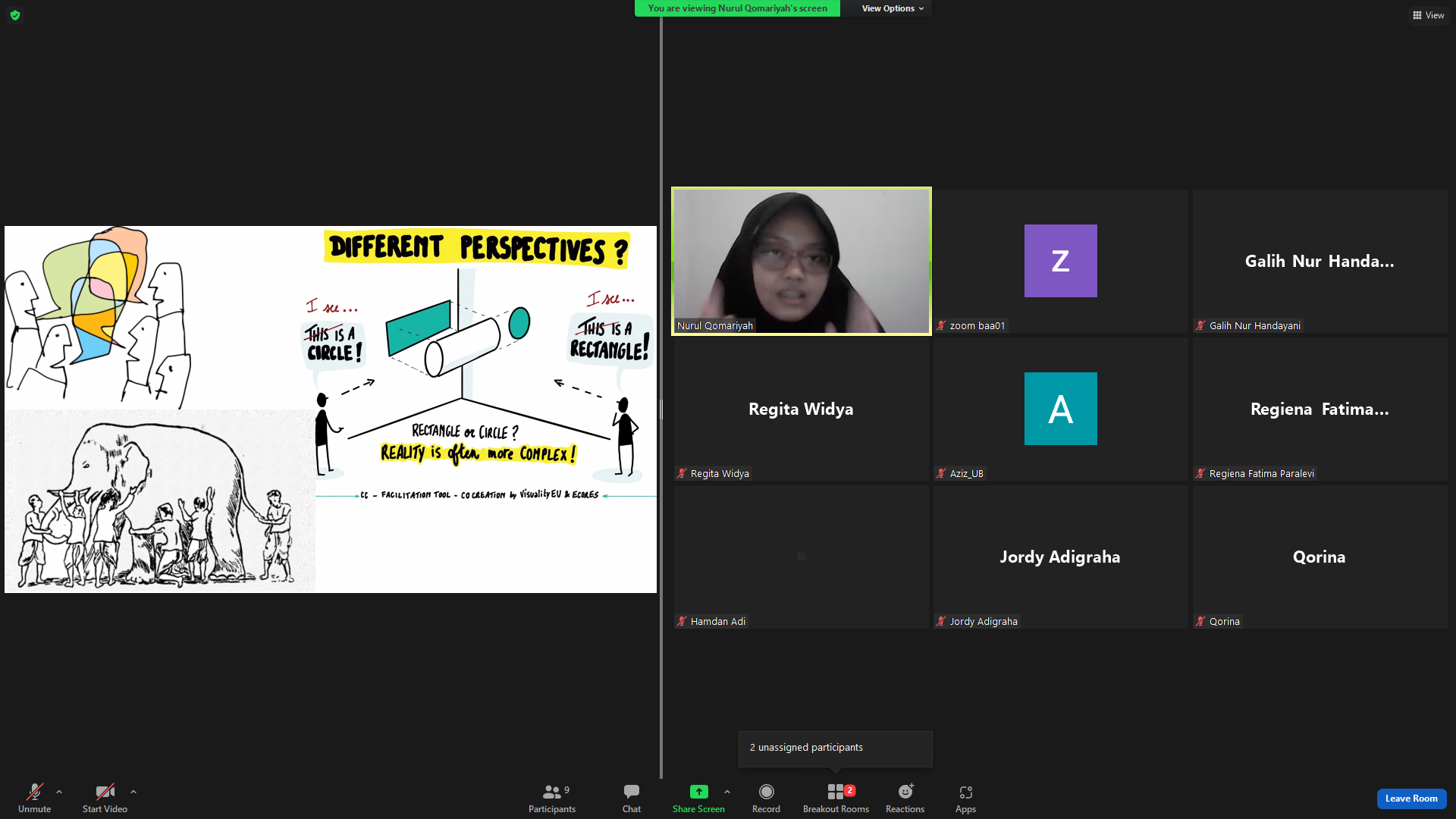Unmute the microphone
The height and width of the screenshot is (819, 1456).
(35, 798)
